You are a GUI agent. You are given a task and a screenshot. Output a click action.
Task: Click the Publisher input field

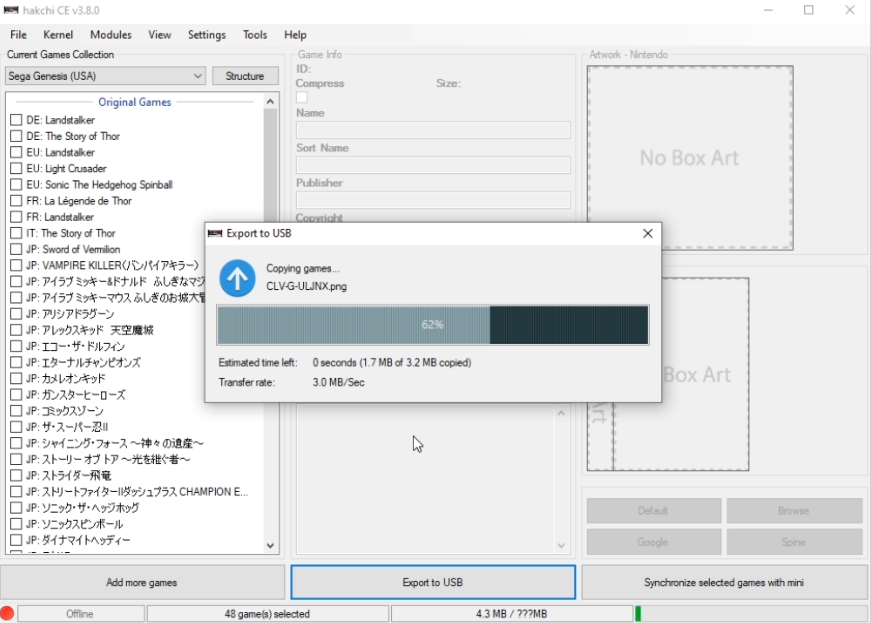click(x=433, y=200)
